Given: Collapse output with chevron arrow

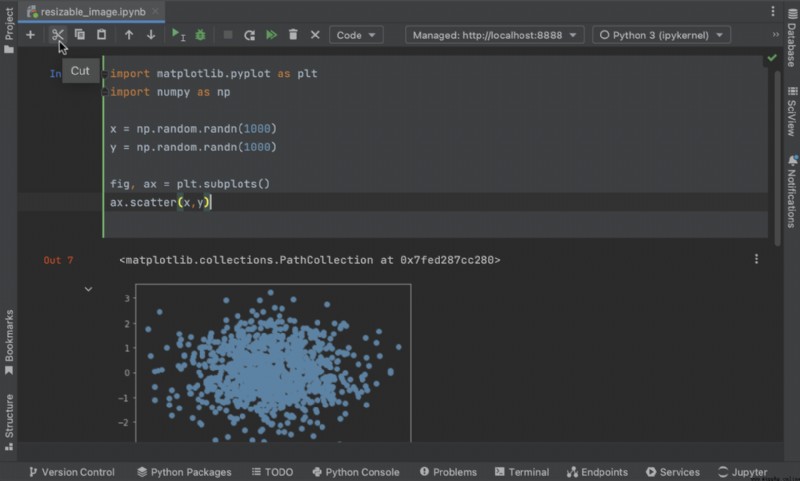Looking at the screenshot, I should click(x=88, y=289).
